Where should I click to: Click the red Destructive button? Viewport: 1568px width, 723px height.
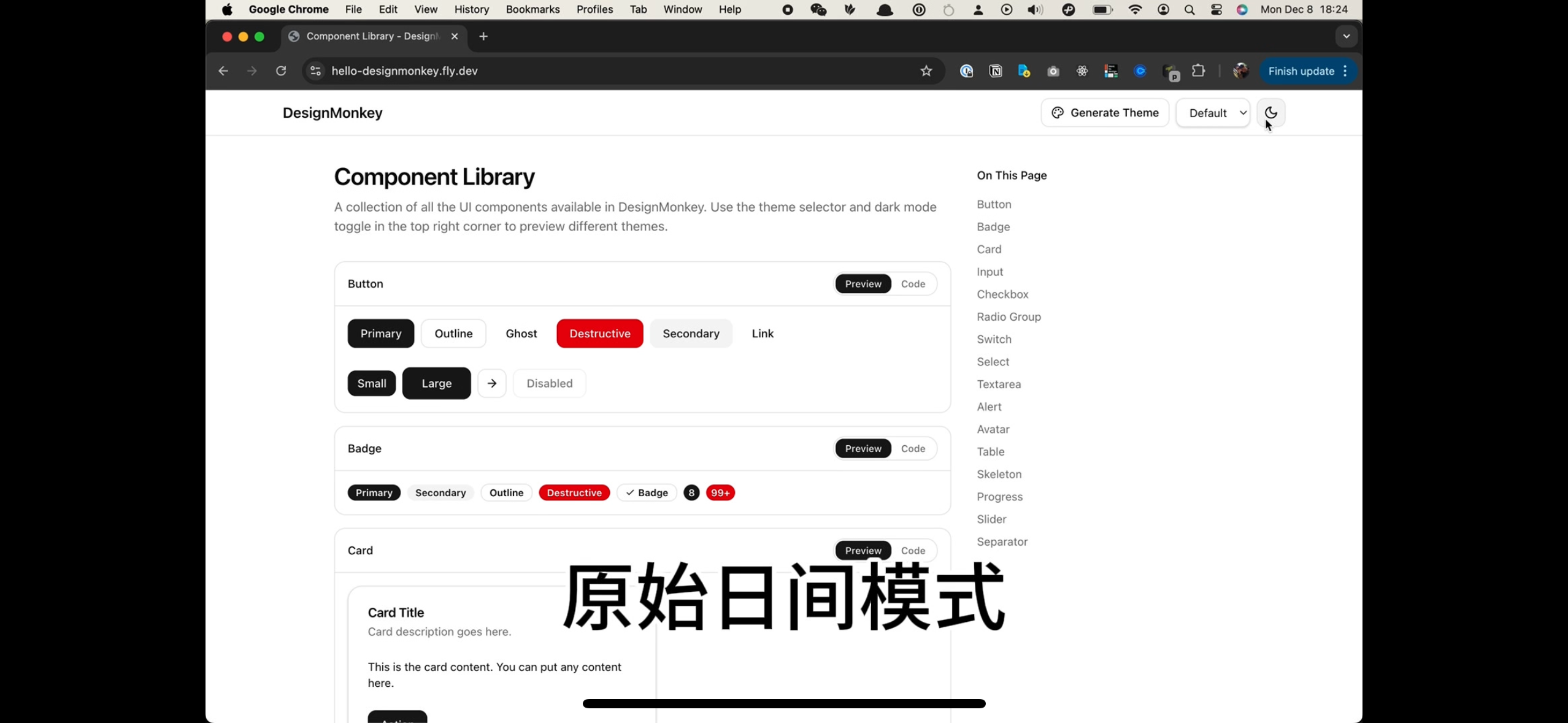point(599,334)
